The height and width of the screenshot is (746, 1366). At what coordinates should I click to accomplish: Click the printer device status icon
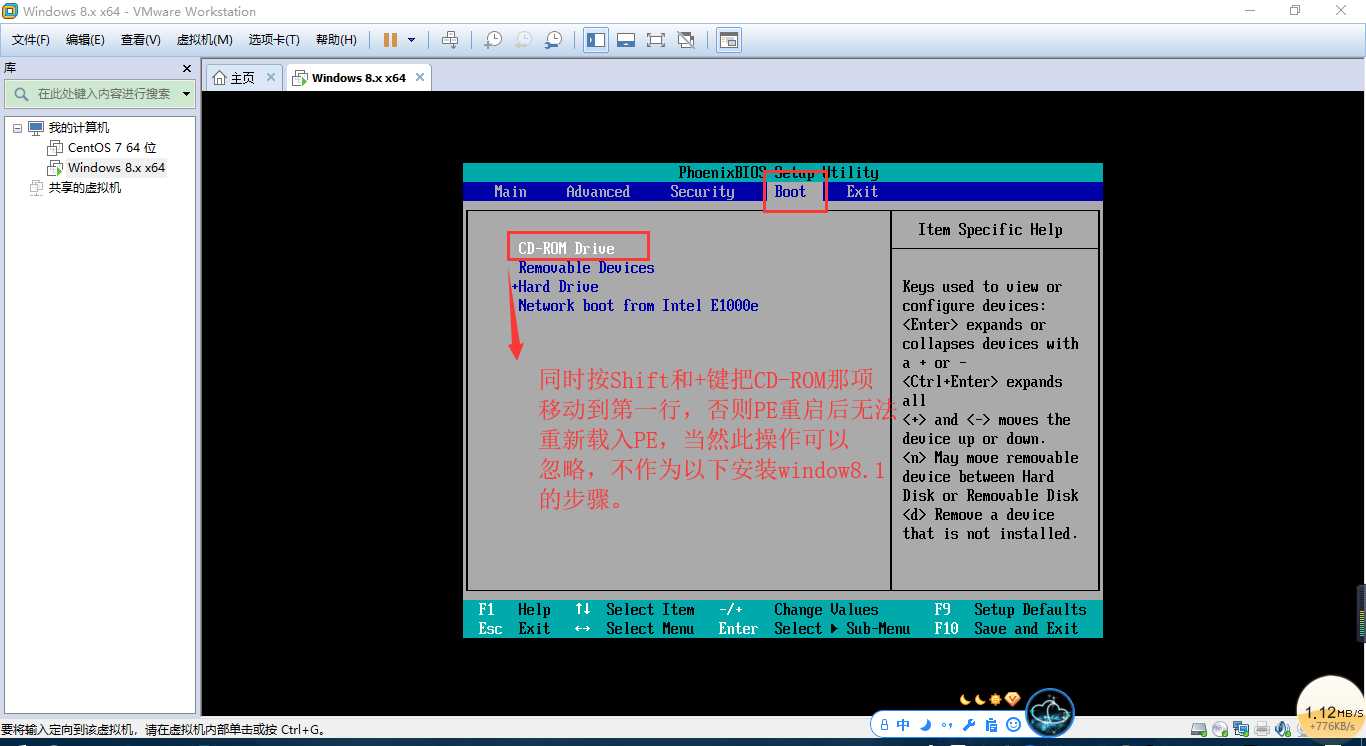click(1262, 728)
